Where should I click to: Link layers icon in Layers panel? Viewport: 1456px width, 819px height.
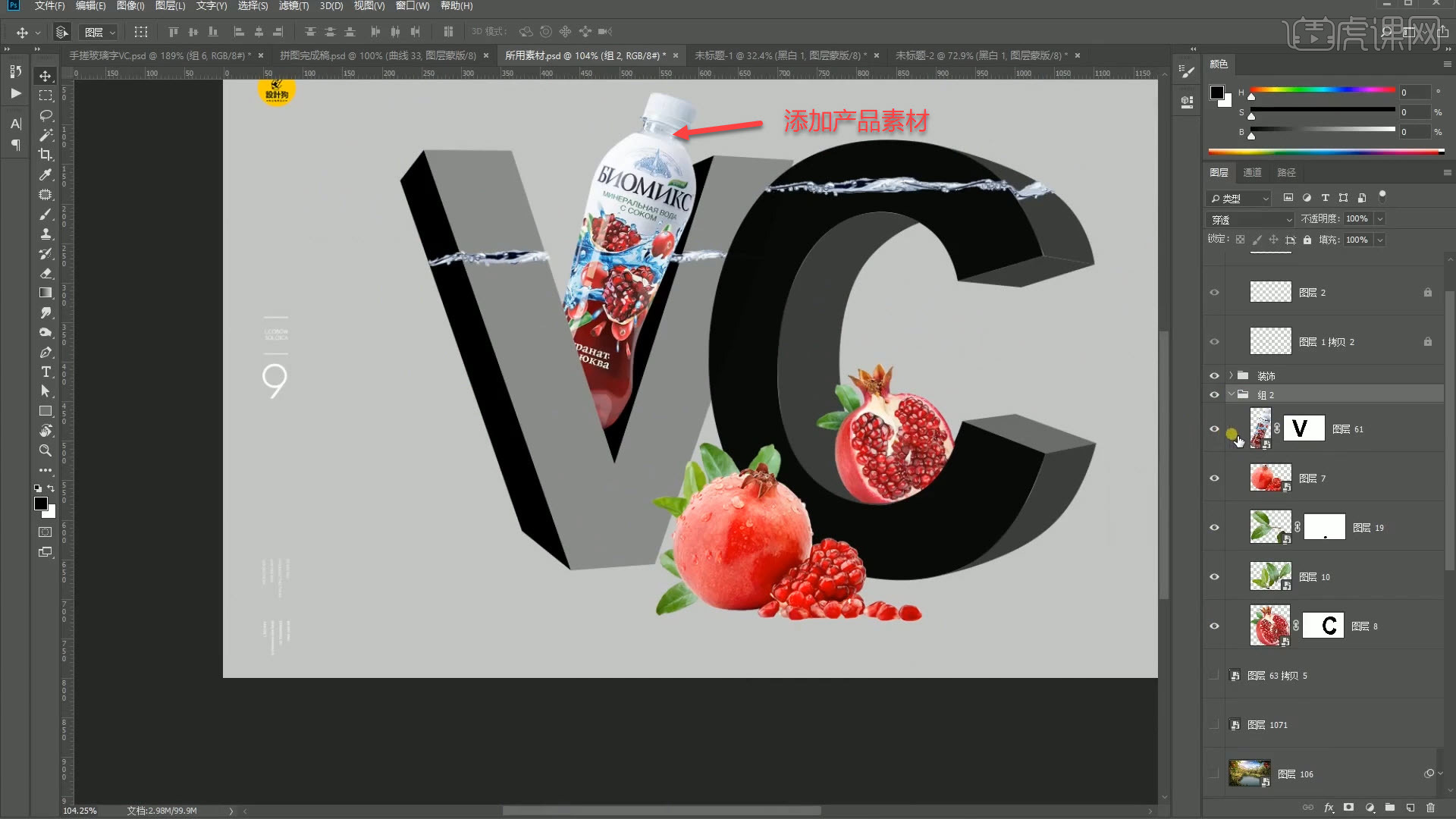click(x=1308, y=808)
